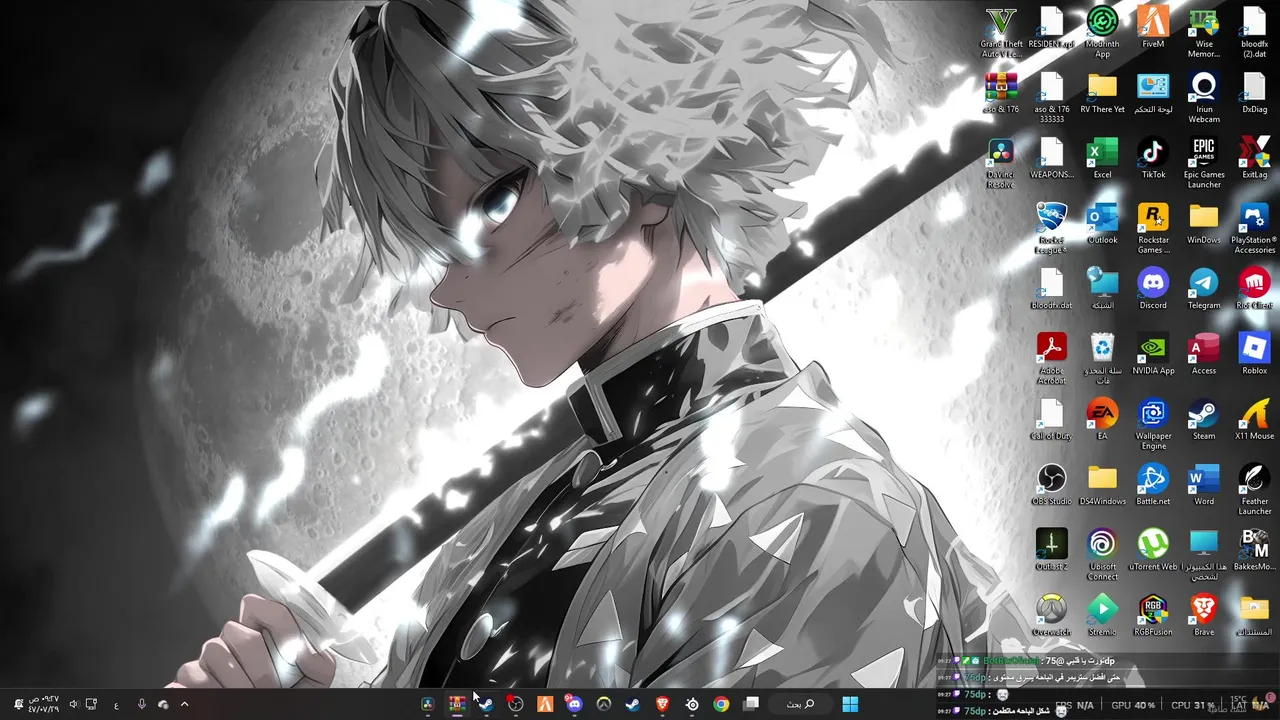Select the Access desktop icon

tap(1204, 355)
